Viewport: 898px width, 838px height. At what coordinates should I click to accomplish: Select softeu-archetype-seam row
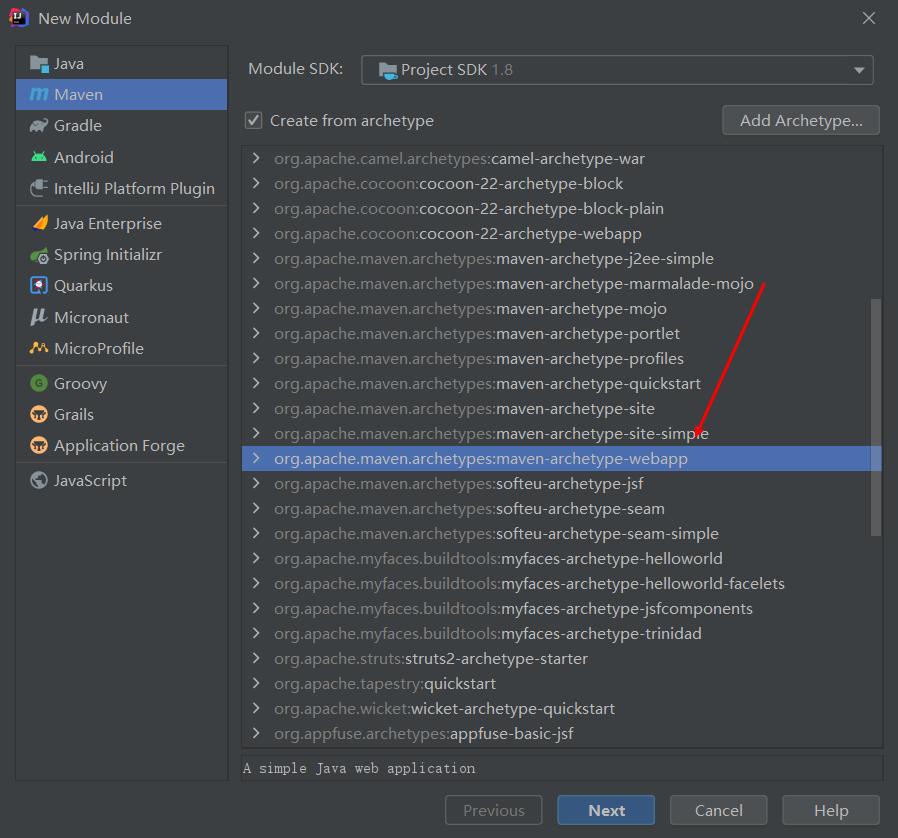tap(561, 509)
